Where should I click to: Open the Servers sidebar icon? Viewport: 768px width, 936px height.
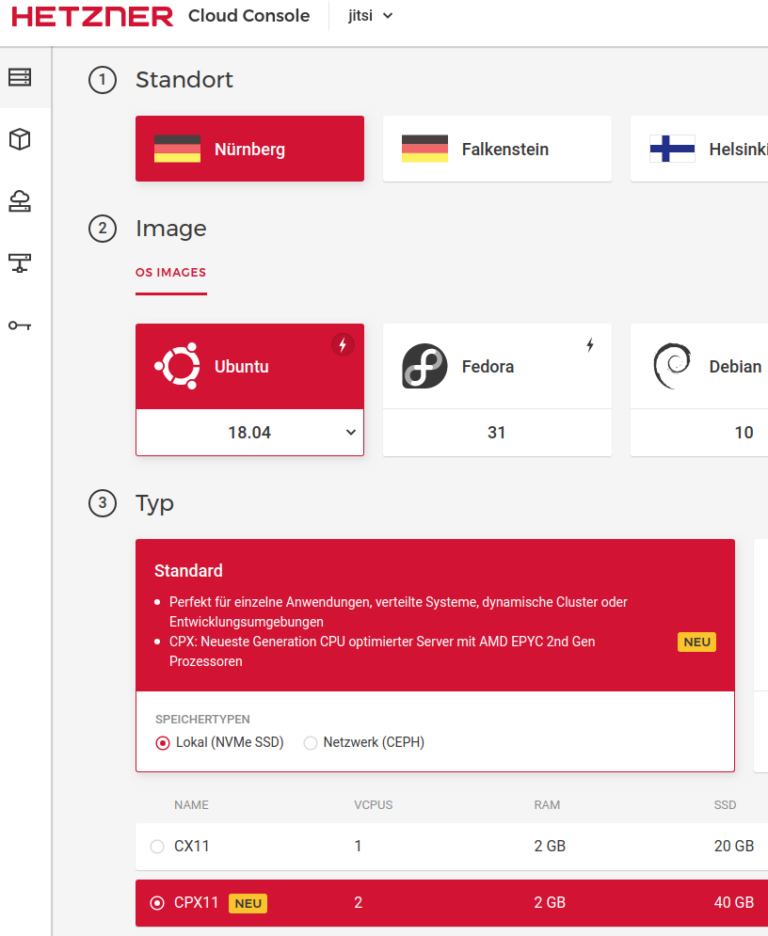(20, 78)
